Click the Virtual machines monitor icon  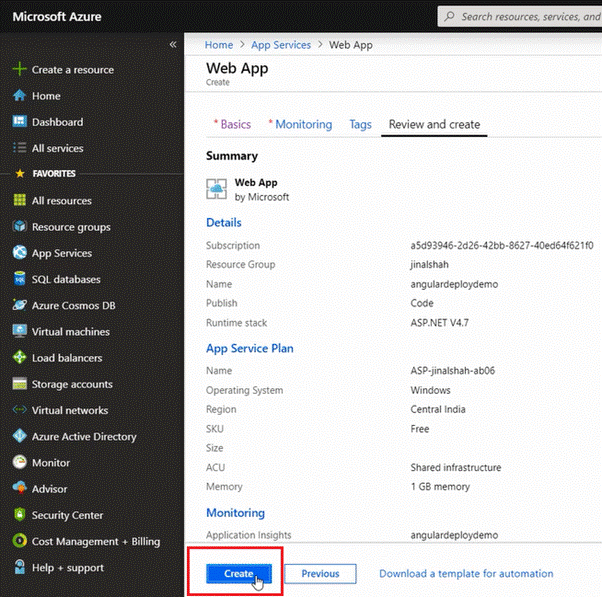pos(20,331)
